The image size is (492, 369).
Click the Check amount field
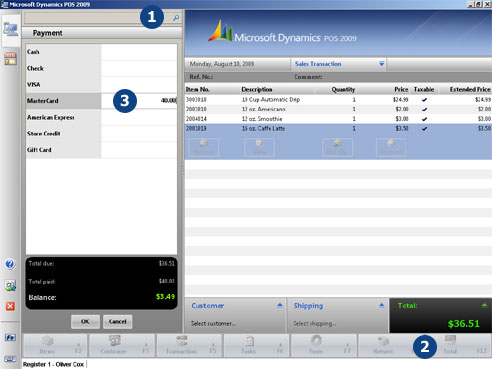139,68
